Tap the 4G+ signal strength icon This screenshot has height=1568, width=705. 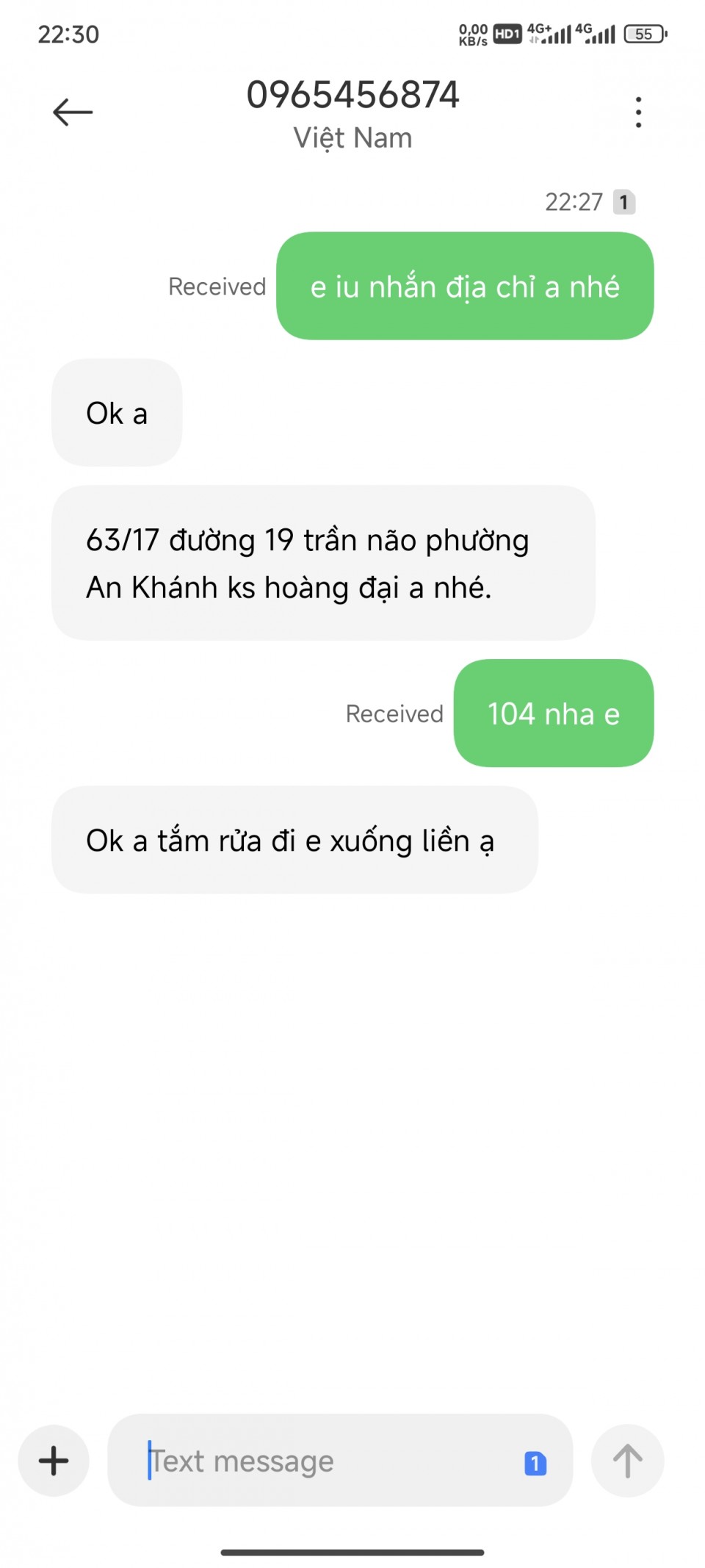[549, 34]
